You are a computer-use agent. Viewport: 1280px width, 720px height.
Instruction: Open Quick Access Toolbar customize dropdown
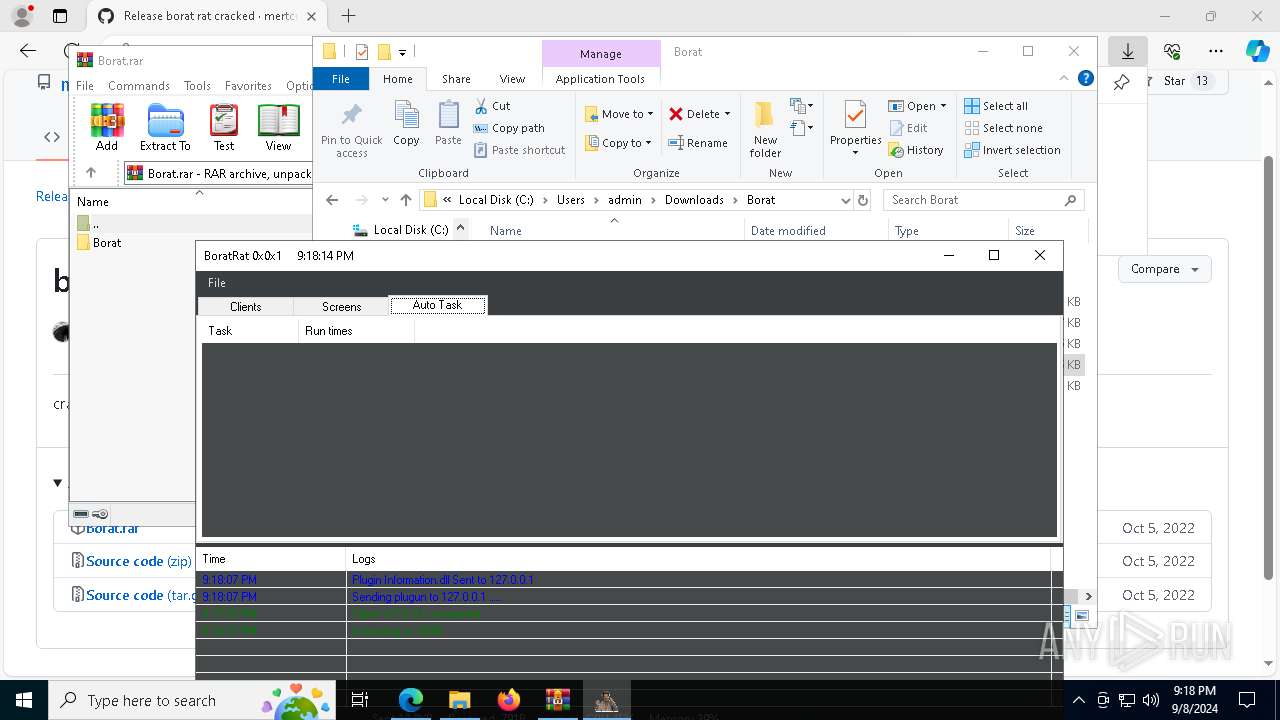[402, 52]
